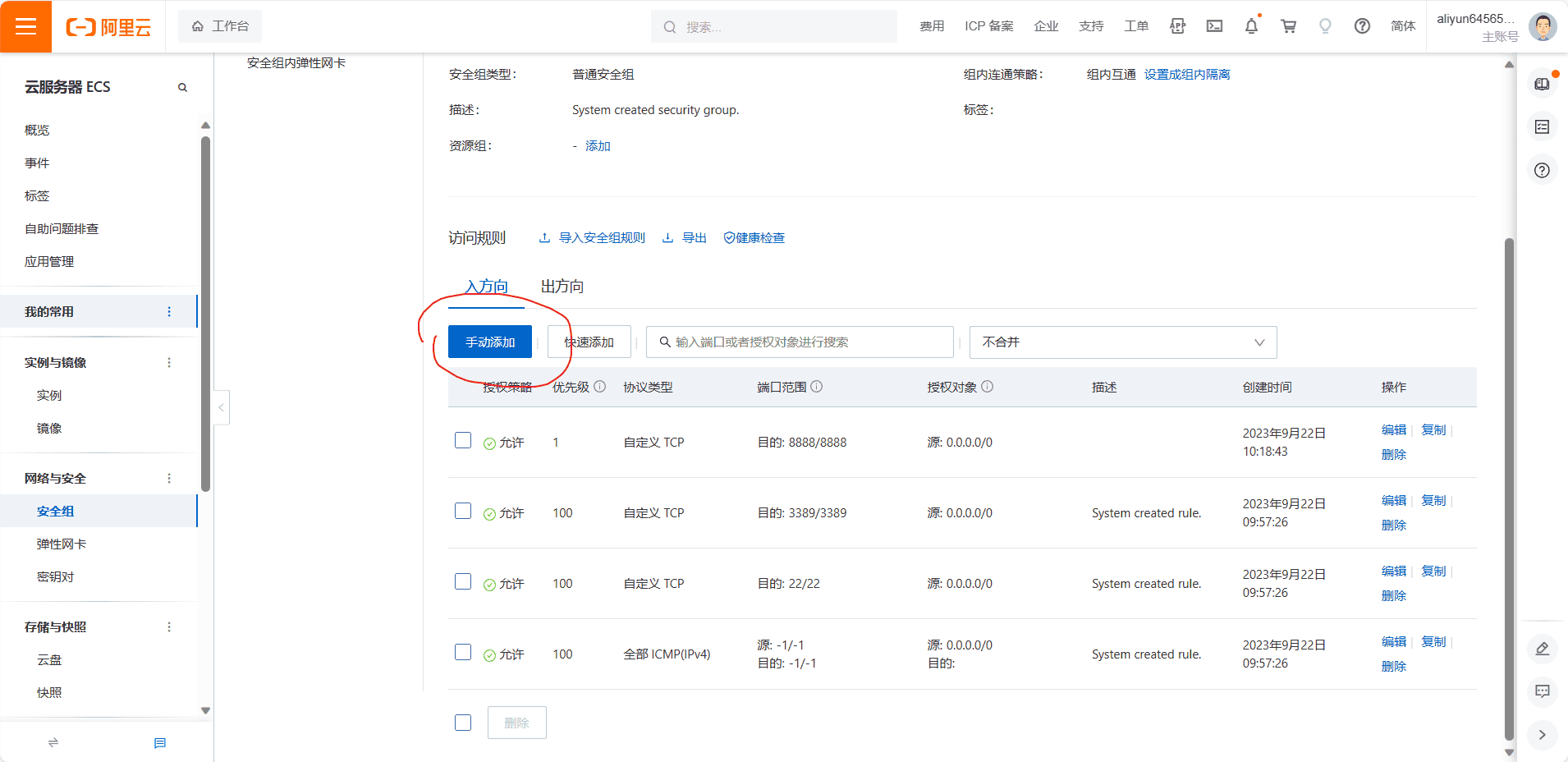Click the search magnifier beside 云服务器 ECS
This screenshot has height=762, width=1568.
[182, 87]
